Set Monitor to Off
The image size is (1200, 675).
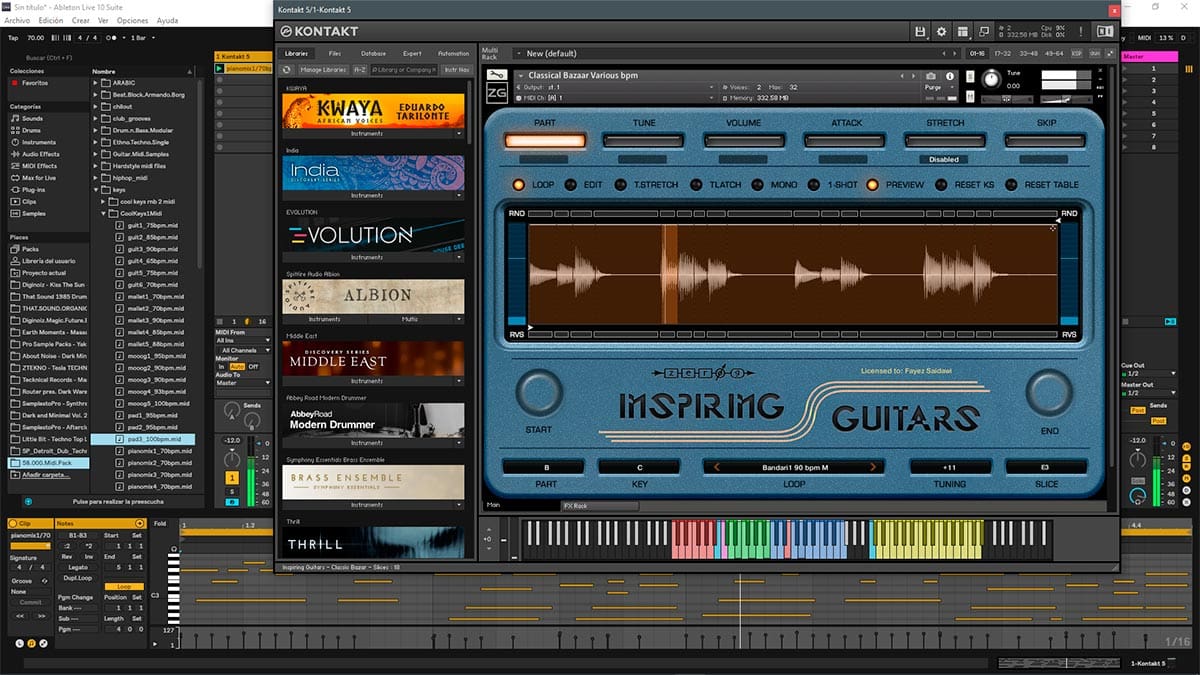(253, 367)
